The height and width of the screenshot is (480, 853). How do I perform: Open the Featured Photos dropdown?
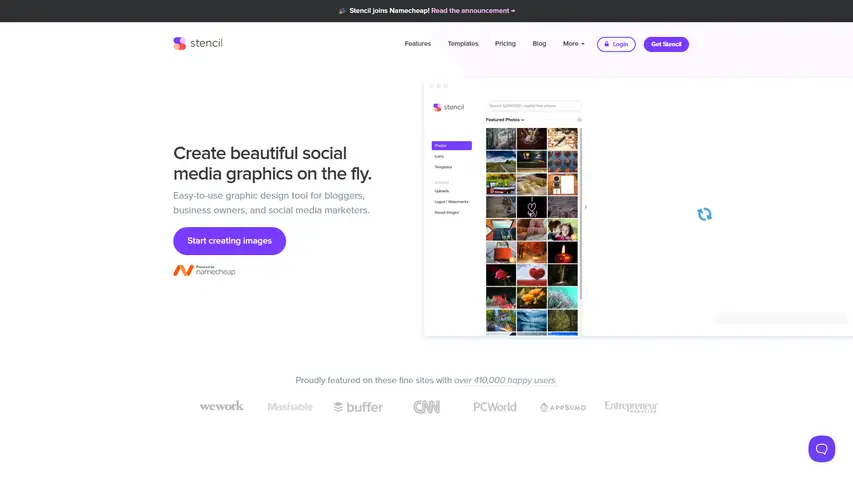point(505,120)
